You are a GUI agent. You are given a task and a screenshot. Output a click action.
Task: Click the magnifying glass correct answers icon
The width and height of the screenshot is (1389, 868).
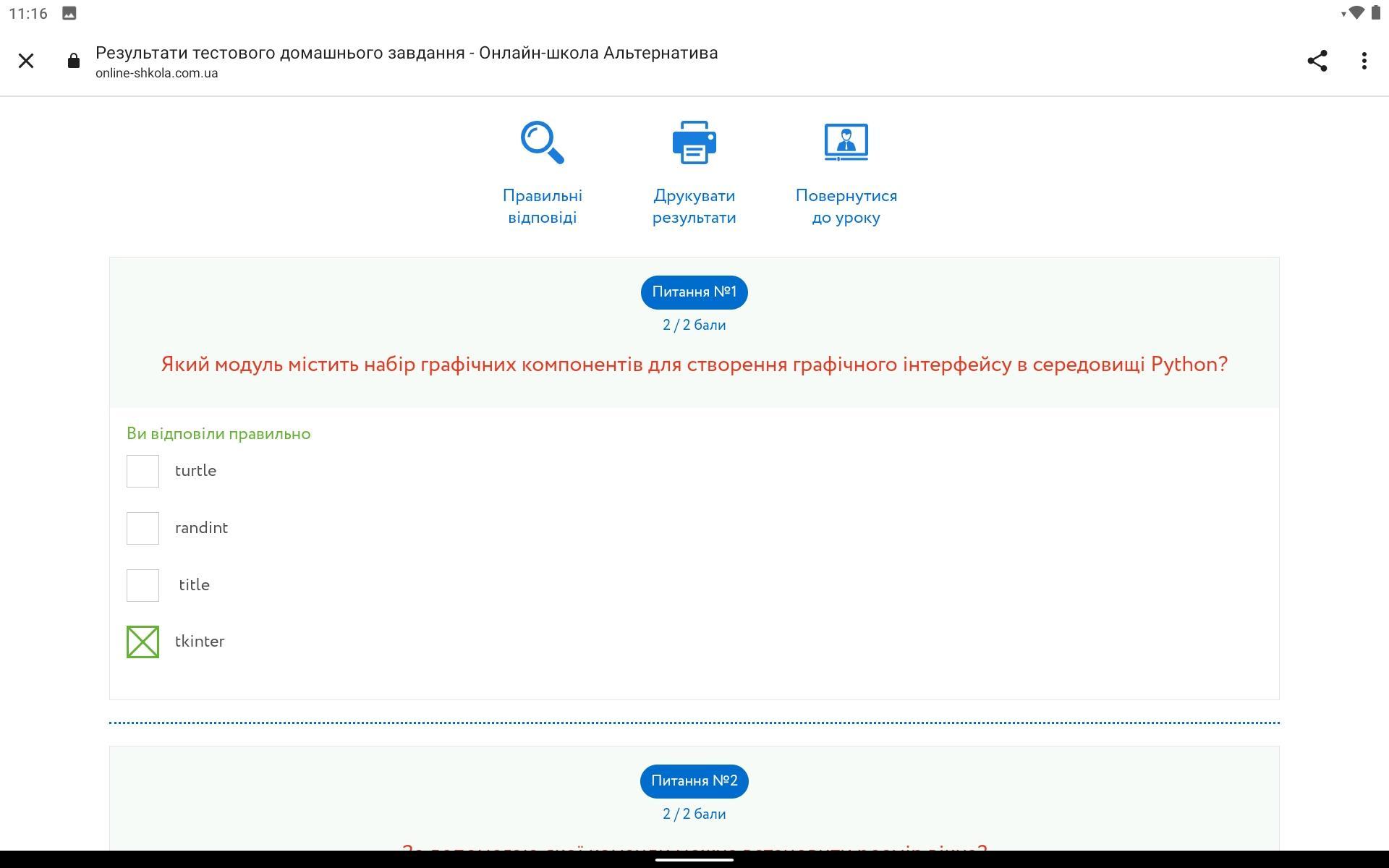(x=542, y=142)
